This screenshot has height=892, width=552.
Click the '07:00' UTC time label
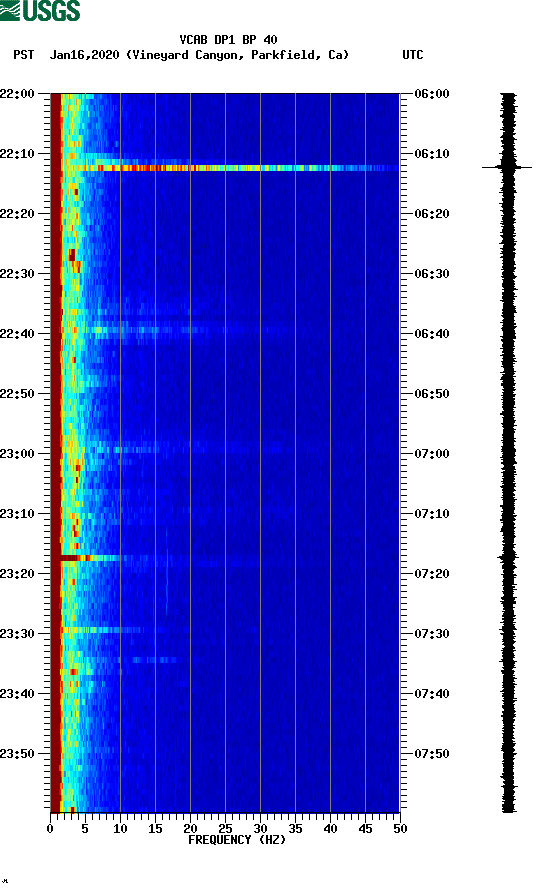pyautogui.click(x=432, y=454)
